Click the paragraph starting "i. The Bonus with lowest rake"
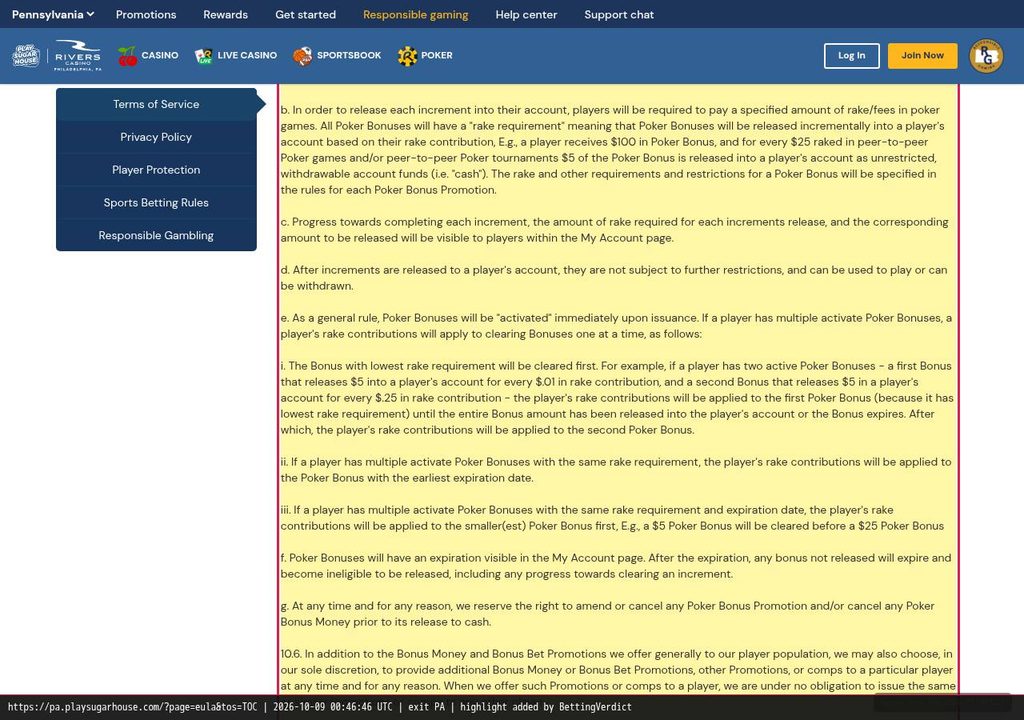The height and width of the screenshot is (720, 1024). [618, 398]
